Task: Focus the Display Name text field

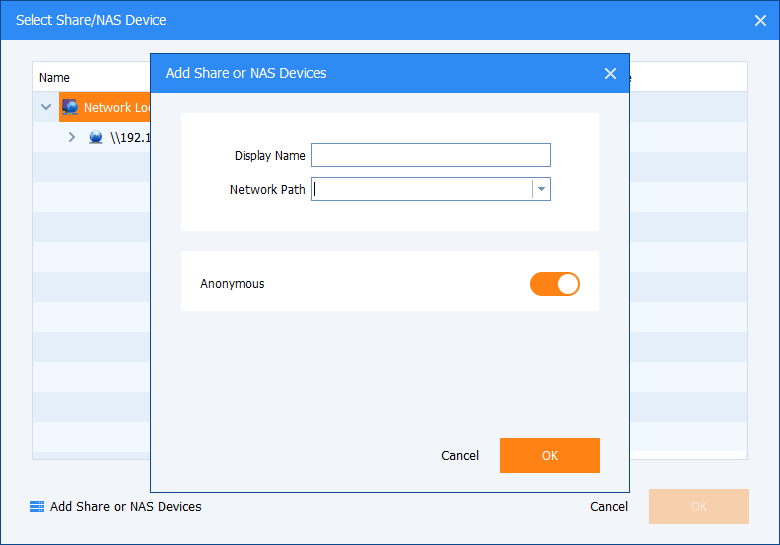Action: [x=430, y=155]
